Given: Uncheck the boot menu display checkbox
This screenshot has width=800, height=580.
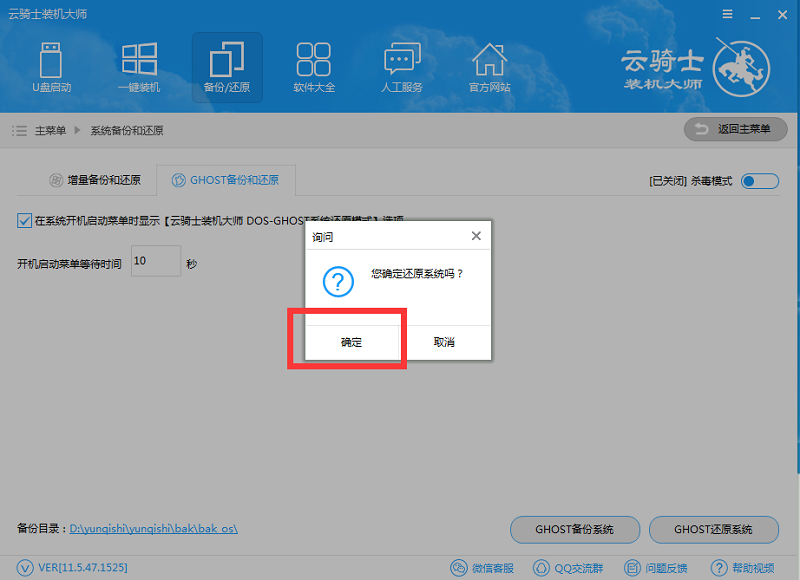Looking at the screenshot, I should [24, 221].
